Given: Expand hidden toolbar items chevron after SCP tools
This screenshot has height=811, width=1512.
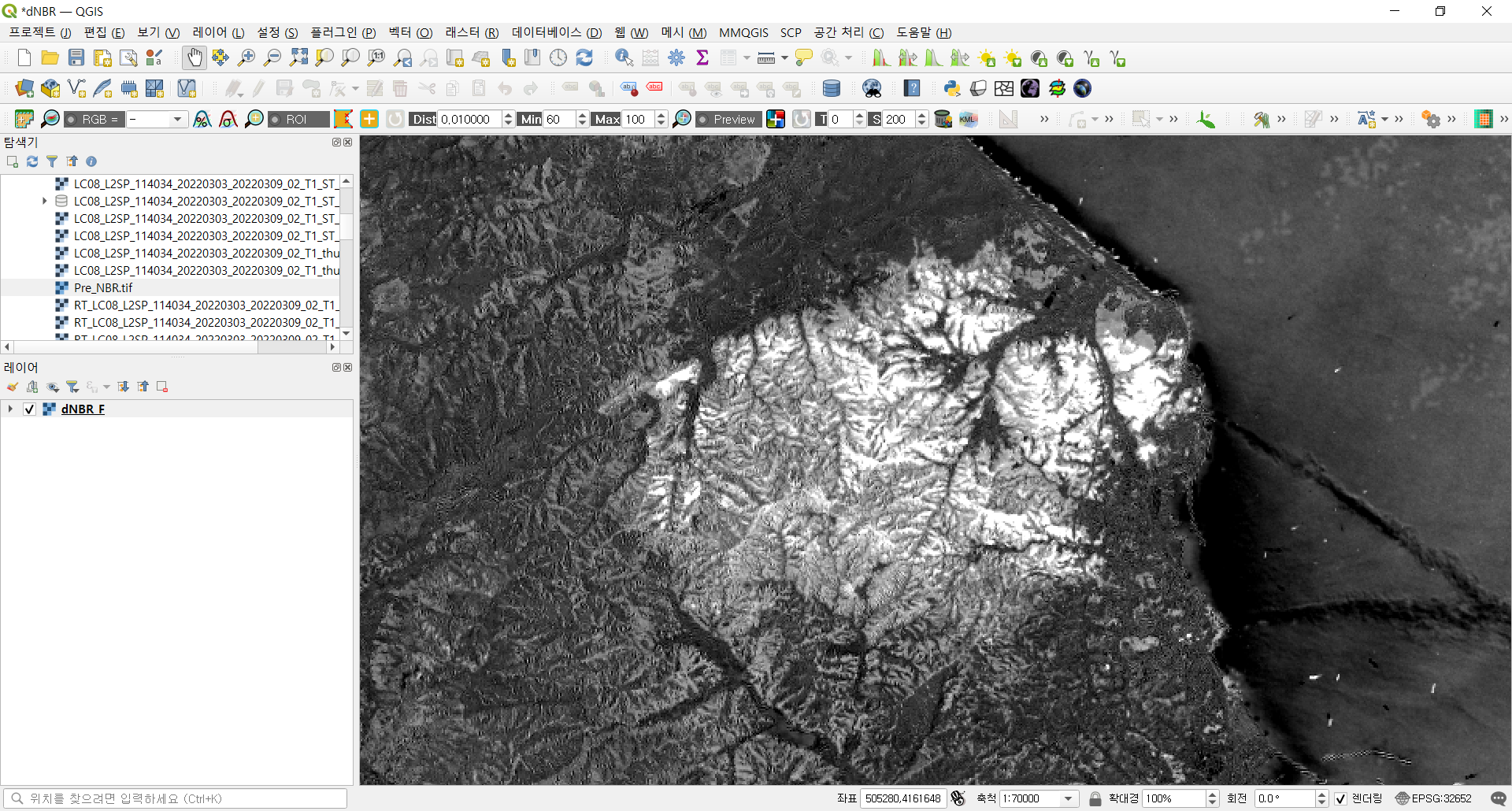Looking at the screenshot, I should click(1044, 119).
